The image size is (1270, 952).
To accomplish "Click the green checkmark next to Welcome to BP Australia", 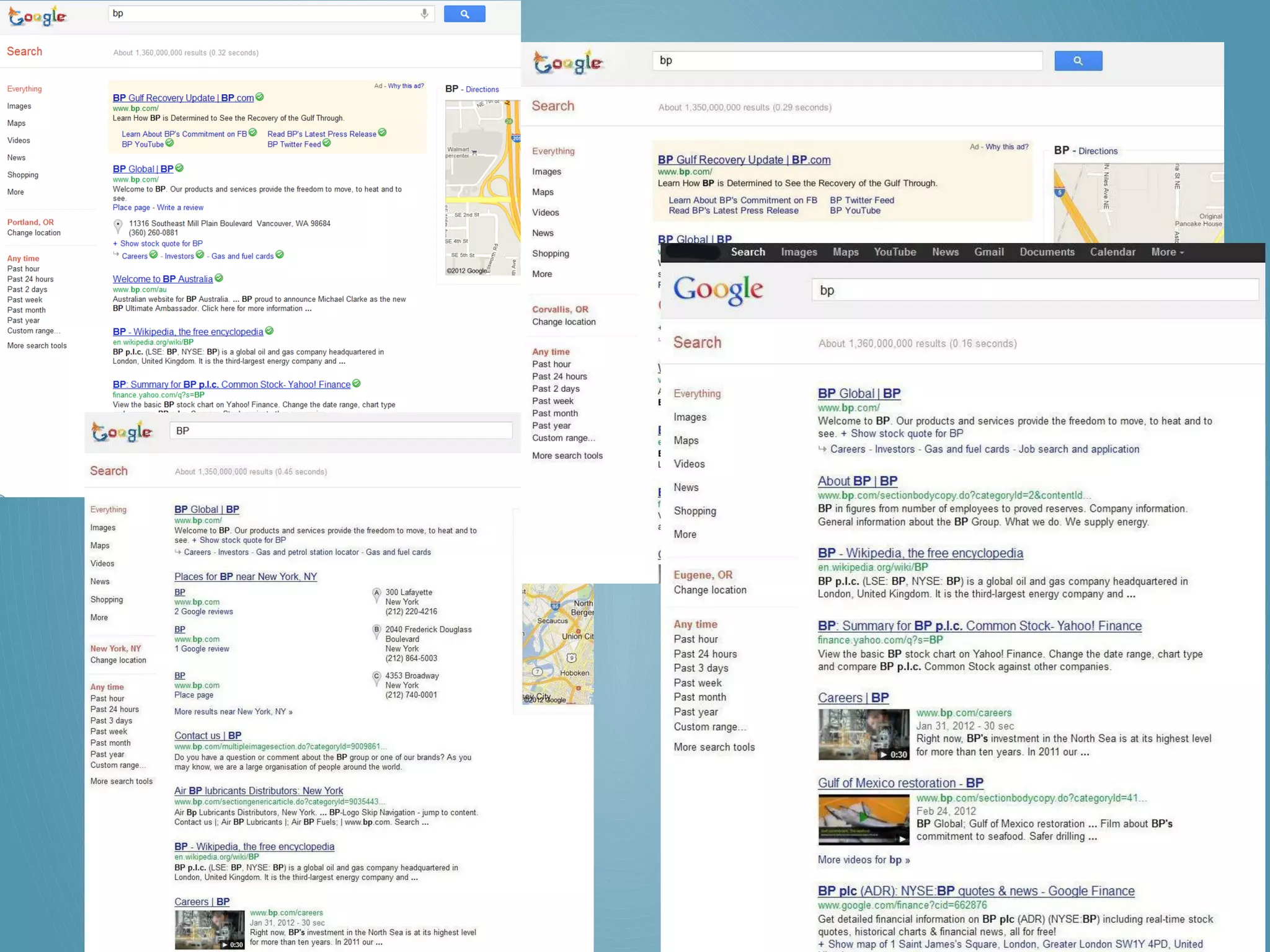I will tap(219, 278).
